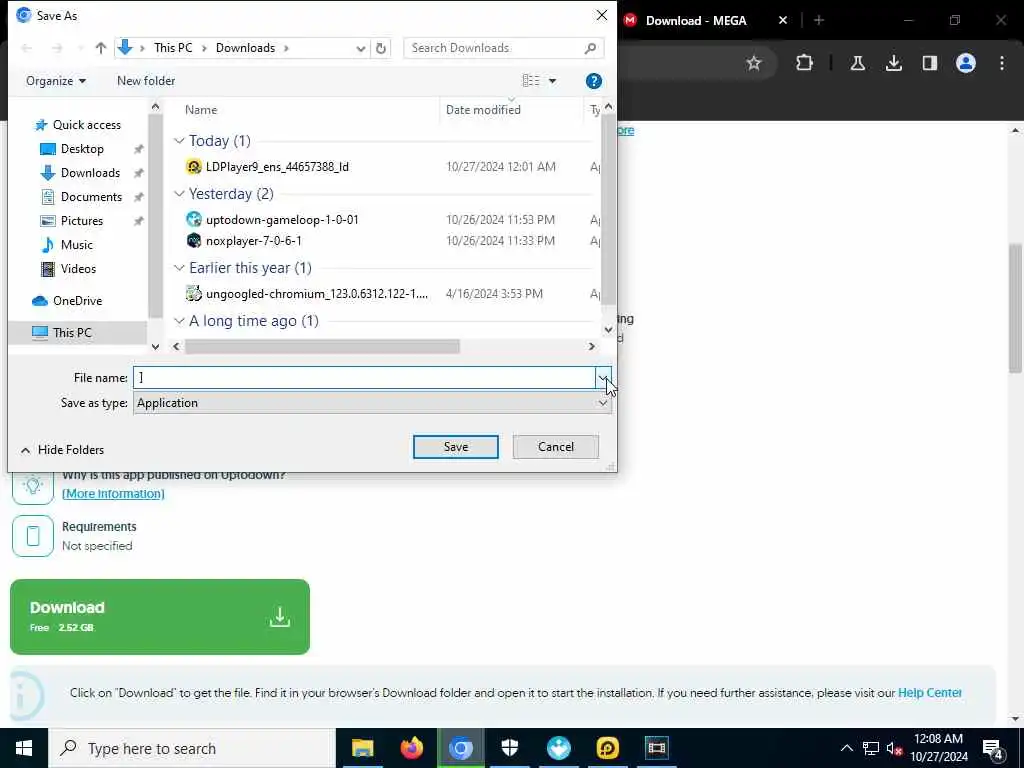This screenshot has height=768, width=1024.
Task: Open the Organize menu
Action: coord(56,81)
